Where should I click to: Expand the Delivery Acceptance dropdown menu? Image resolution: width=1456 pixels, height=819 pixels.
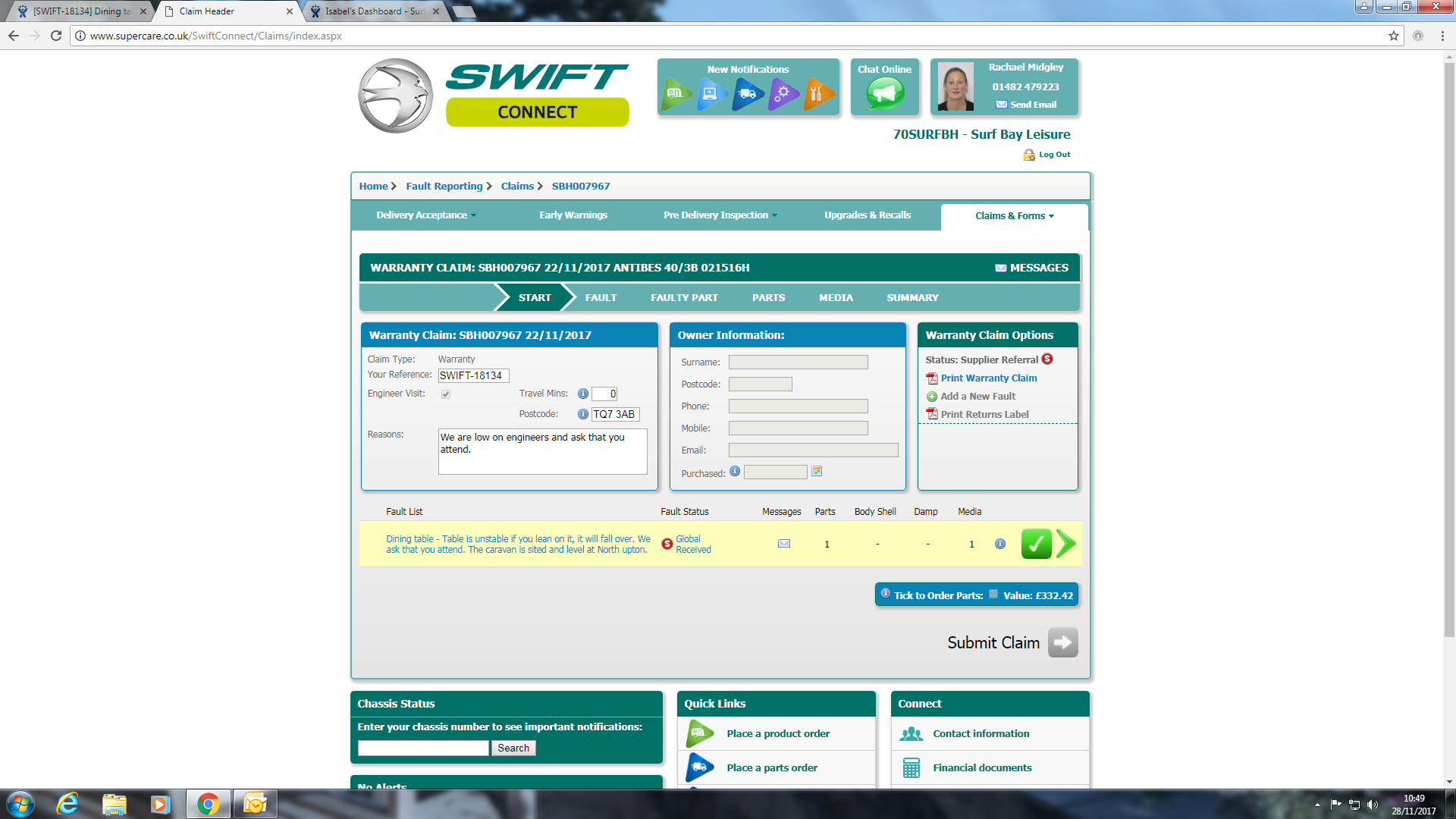(x=426, y=215)
